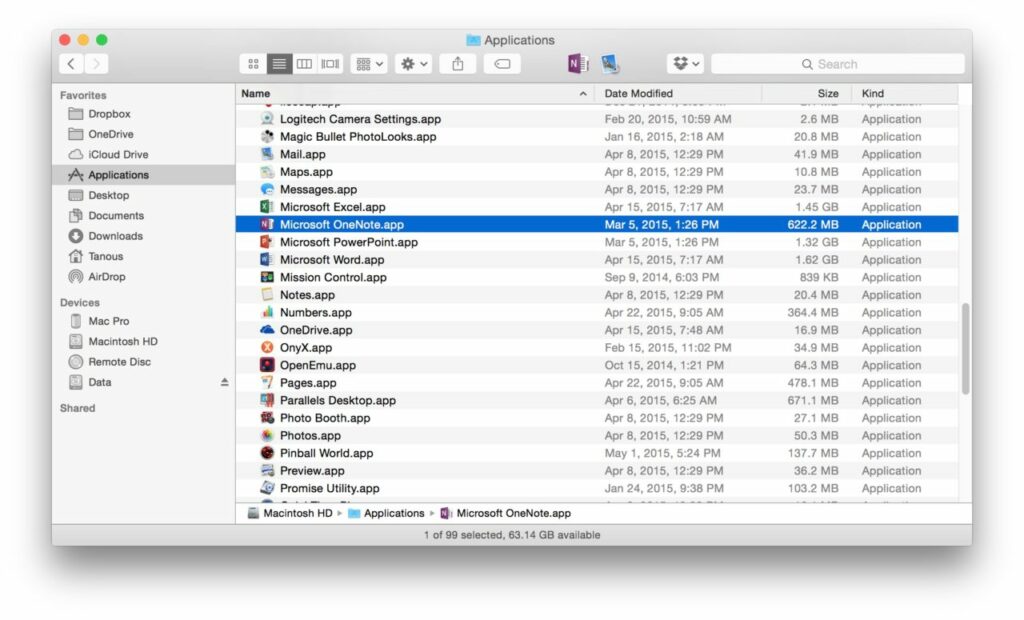1024x620 pixels.
Task: Click the 622.2 MB size value
Action: [812, 224]
